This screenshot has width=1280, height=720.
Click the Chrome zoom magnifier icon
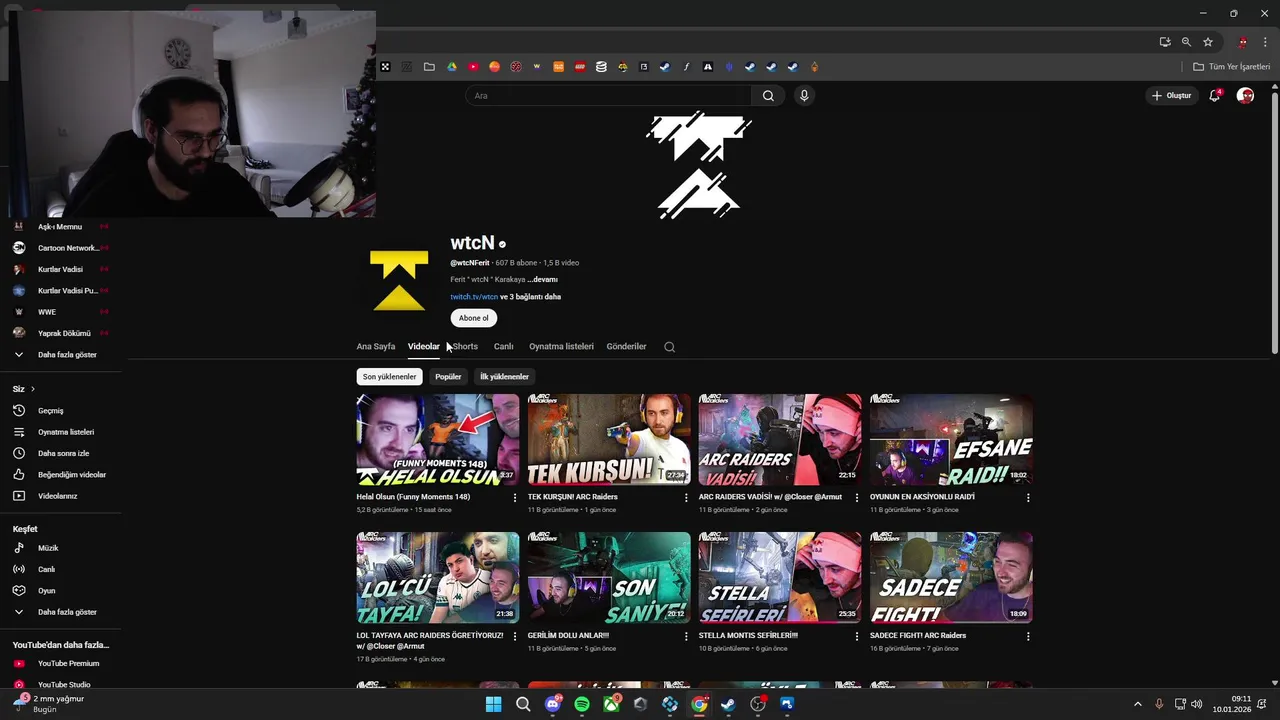[x=1186, y=42]
